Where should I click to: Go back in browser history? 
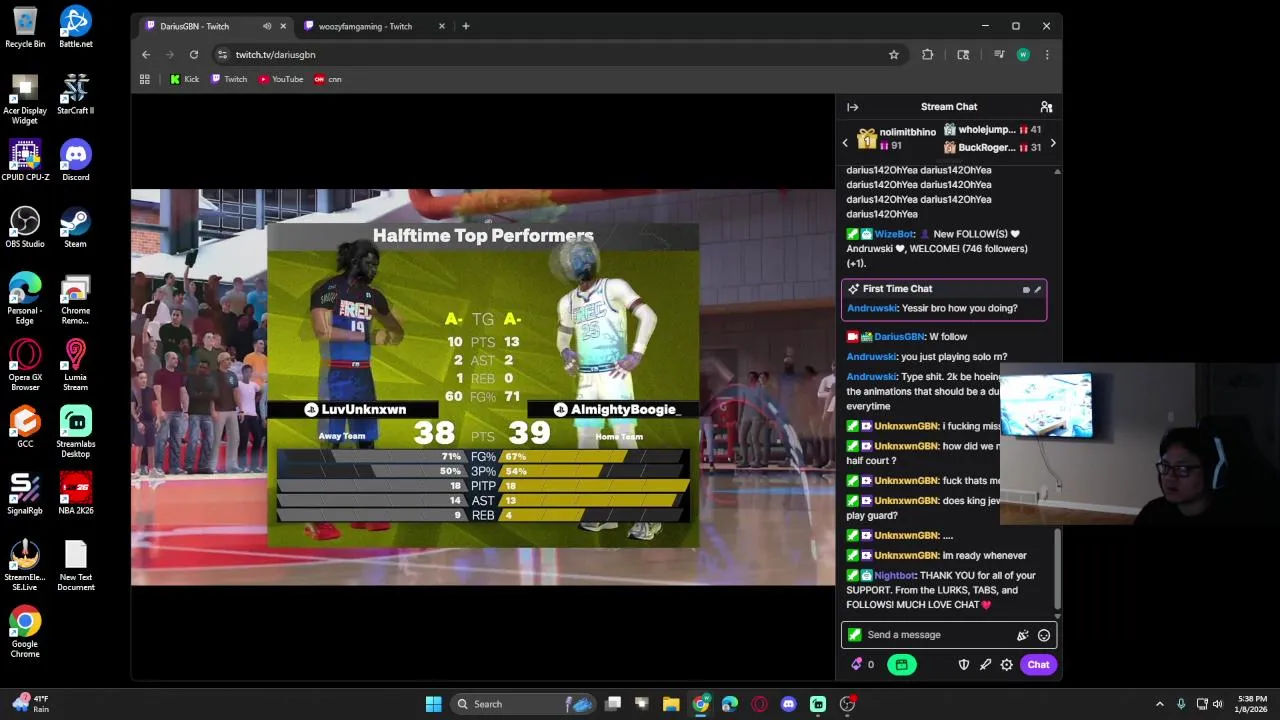[x=146, y=55]
